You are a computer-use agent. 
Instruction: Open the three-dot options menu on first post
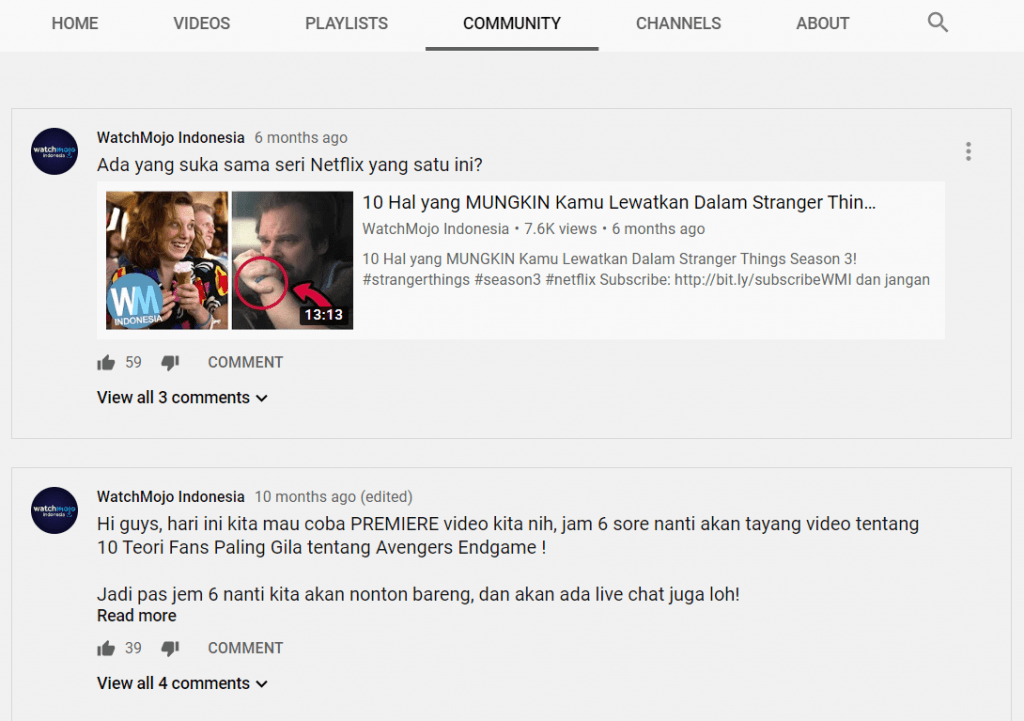[968, 151]
